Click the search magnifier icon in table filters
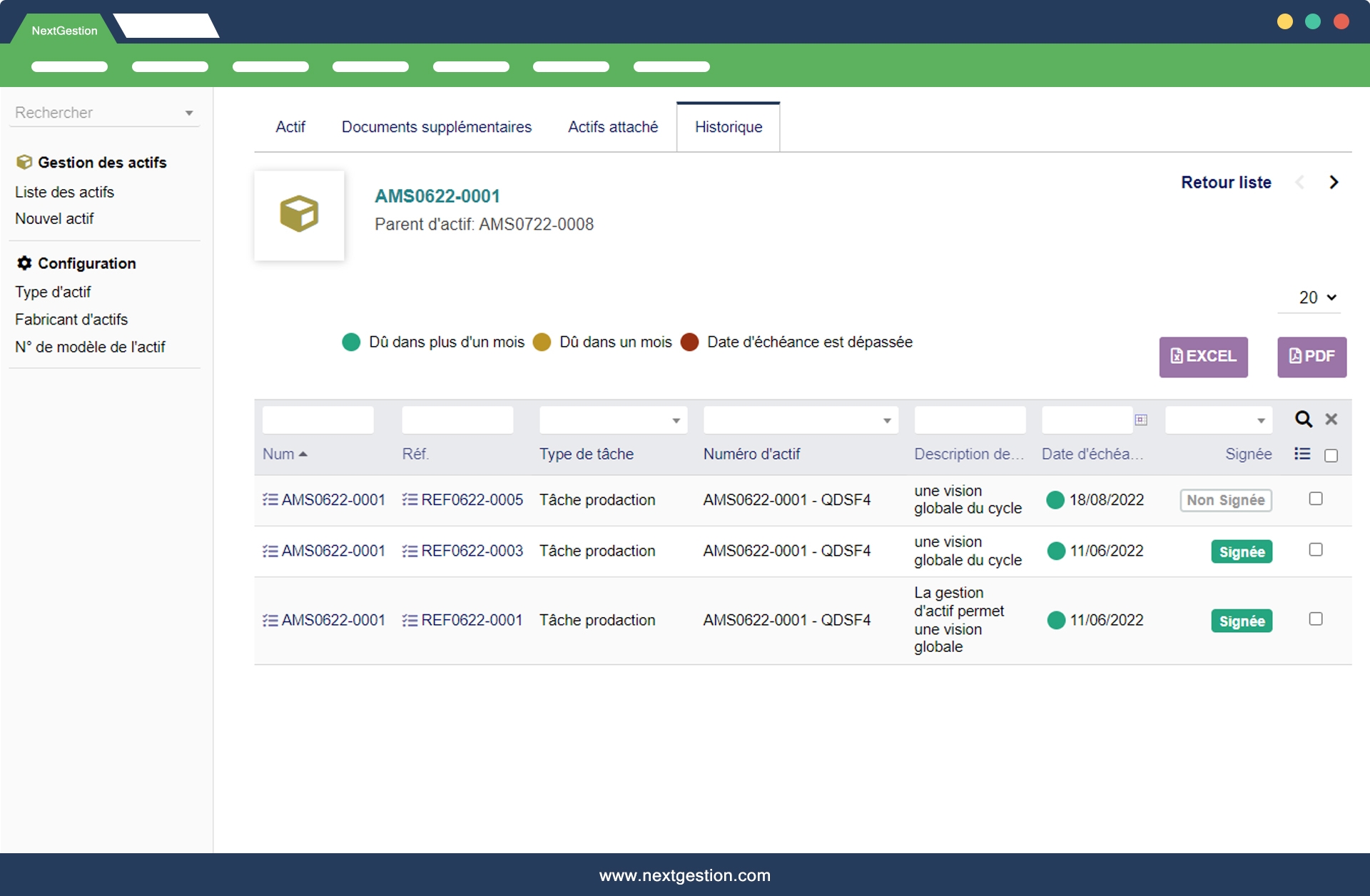Viewport: 1370px width, 896px height. pyautogui.click(x=1303, y=419)
